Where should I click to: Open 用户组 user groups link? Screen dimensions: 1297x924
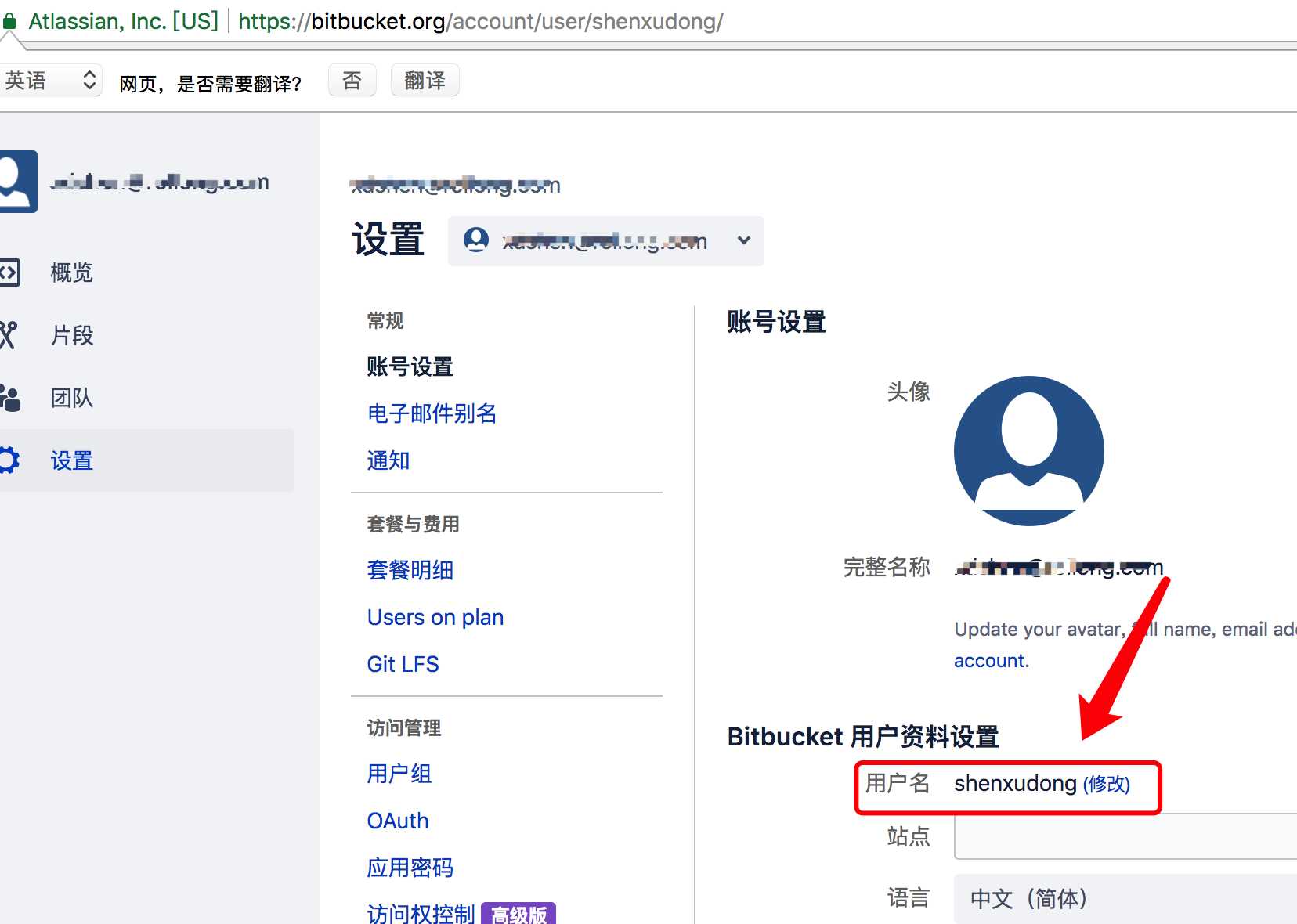(x=399, y=774)
